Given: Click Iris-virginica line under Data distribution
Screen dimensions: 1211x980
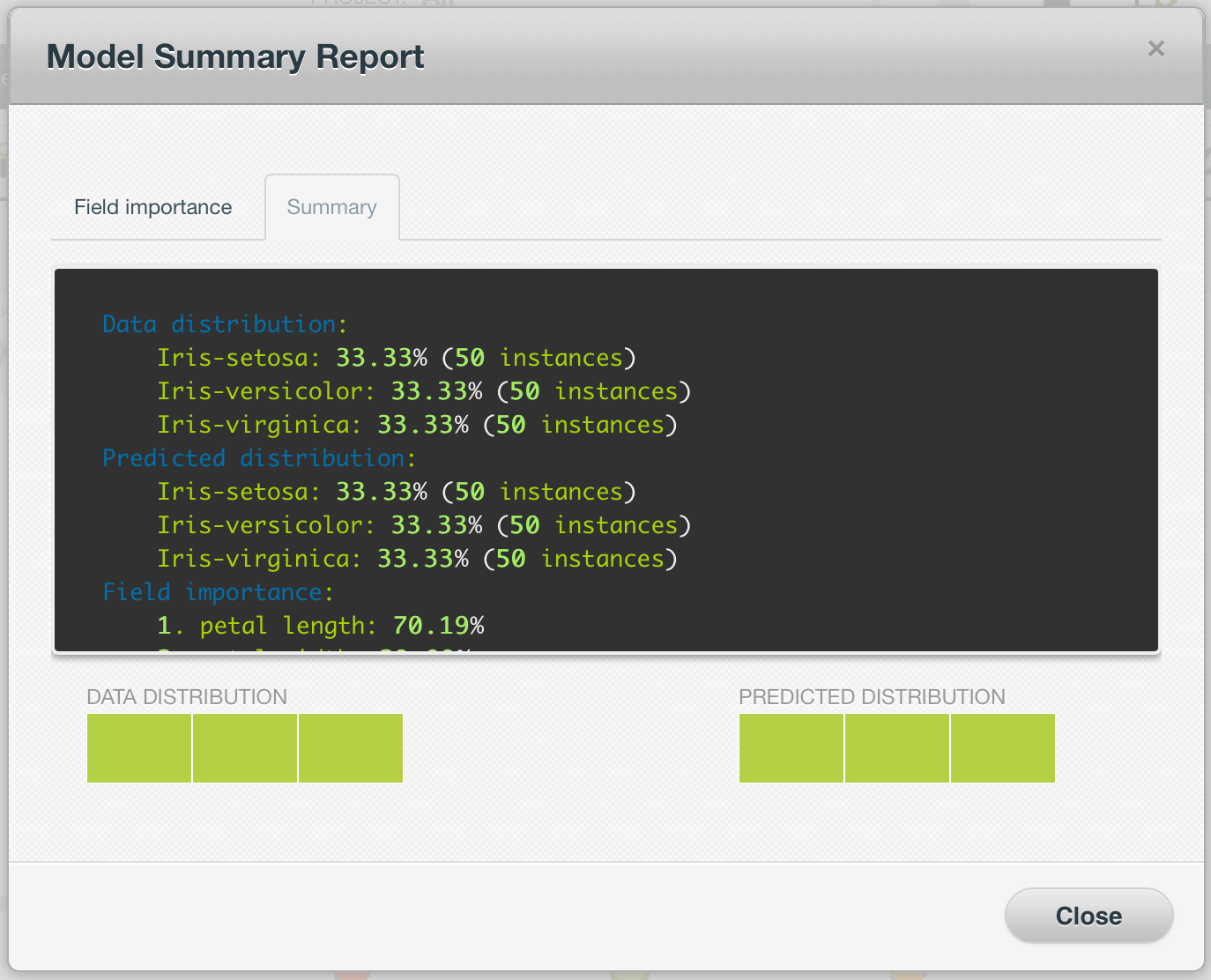Looking at the screenshot, I should [x=416, y=425].
